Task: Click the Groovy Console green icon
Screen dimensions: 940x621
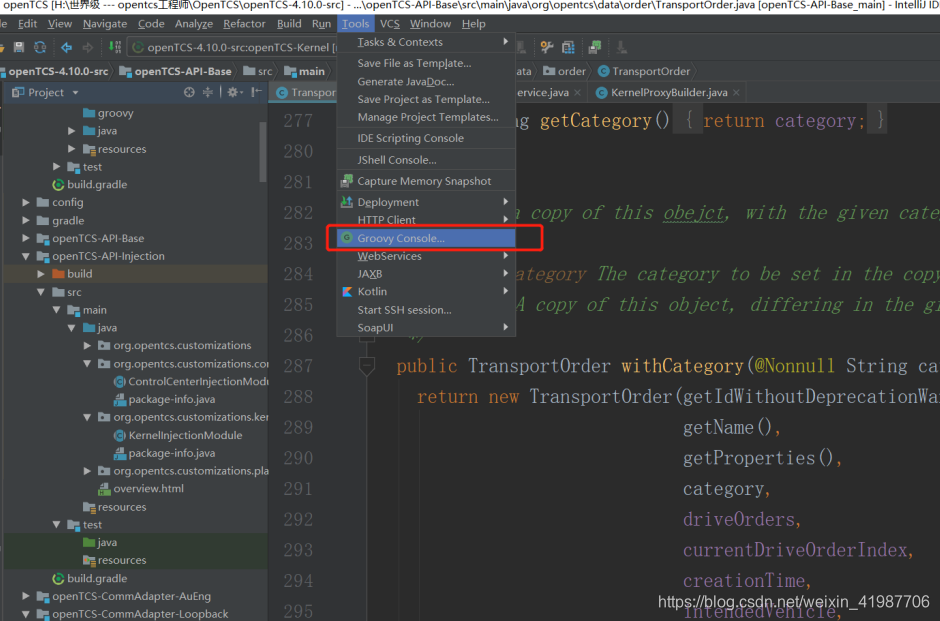Action: pyautogui.click(x=347, y=238)
